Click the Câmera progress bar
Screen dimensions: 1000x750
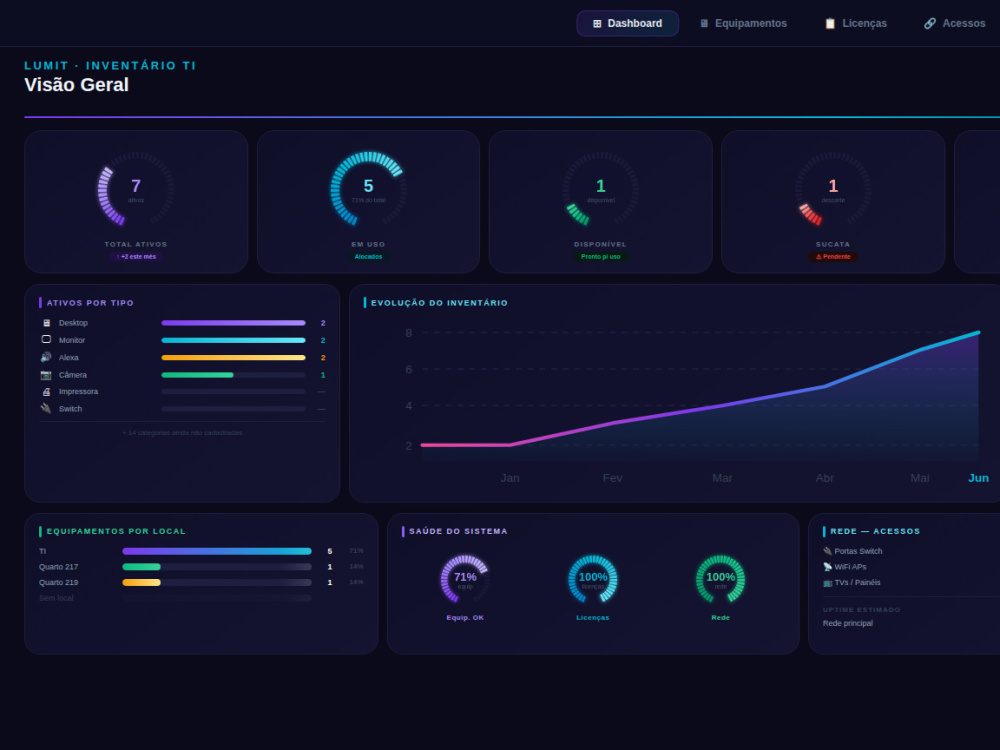click(x=233, y=375)
